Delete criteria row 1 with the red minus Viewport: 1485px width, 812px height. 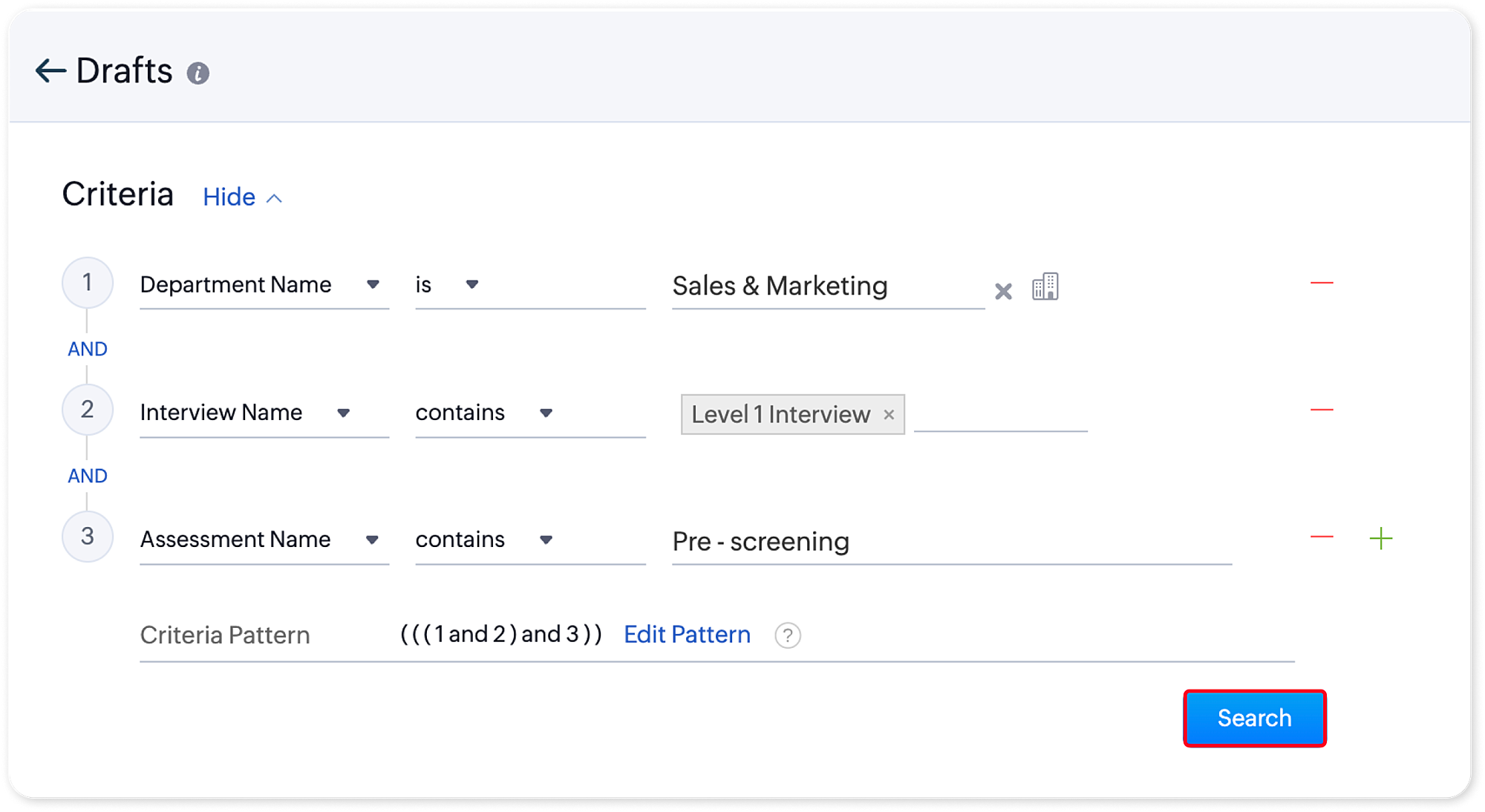pos(1322,283)
